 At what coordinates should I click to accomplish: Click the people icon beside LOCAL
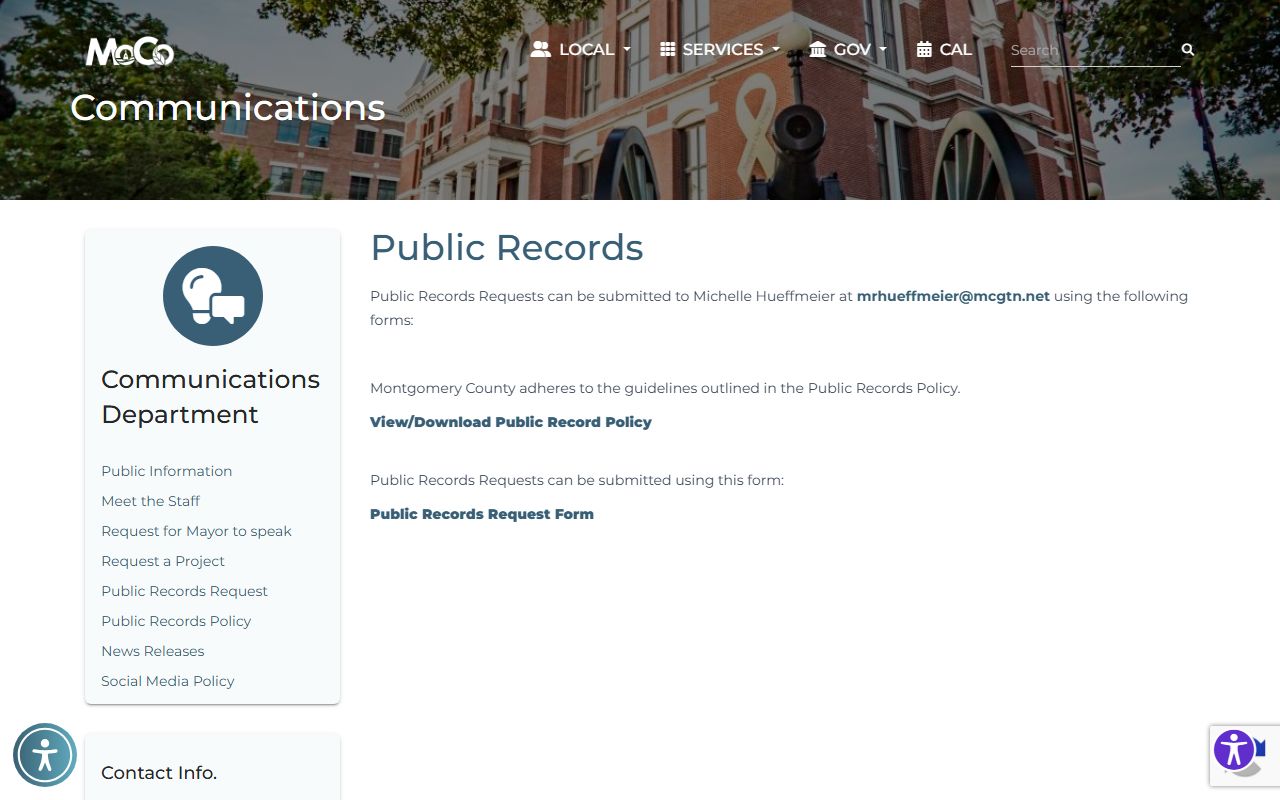pos(541,49)
